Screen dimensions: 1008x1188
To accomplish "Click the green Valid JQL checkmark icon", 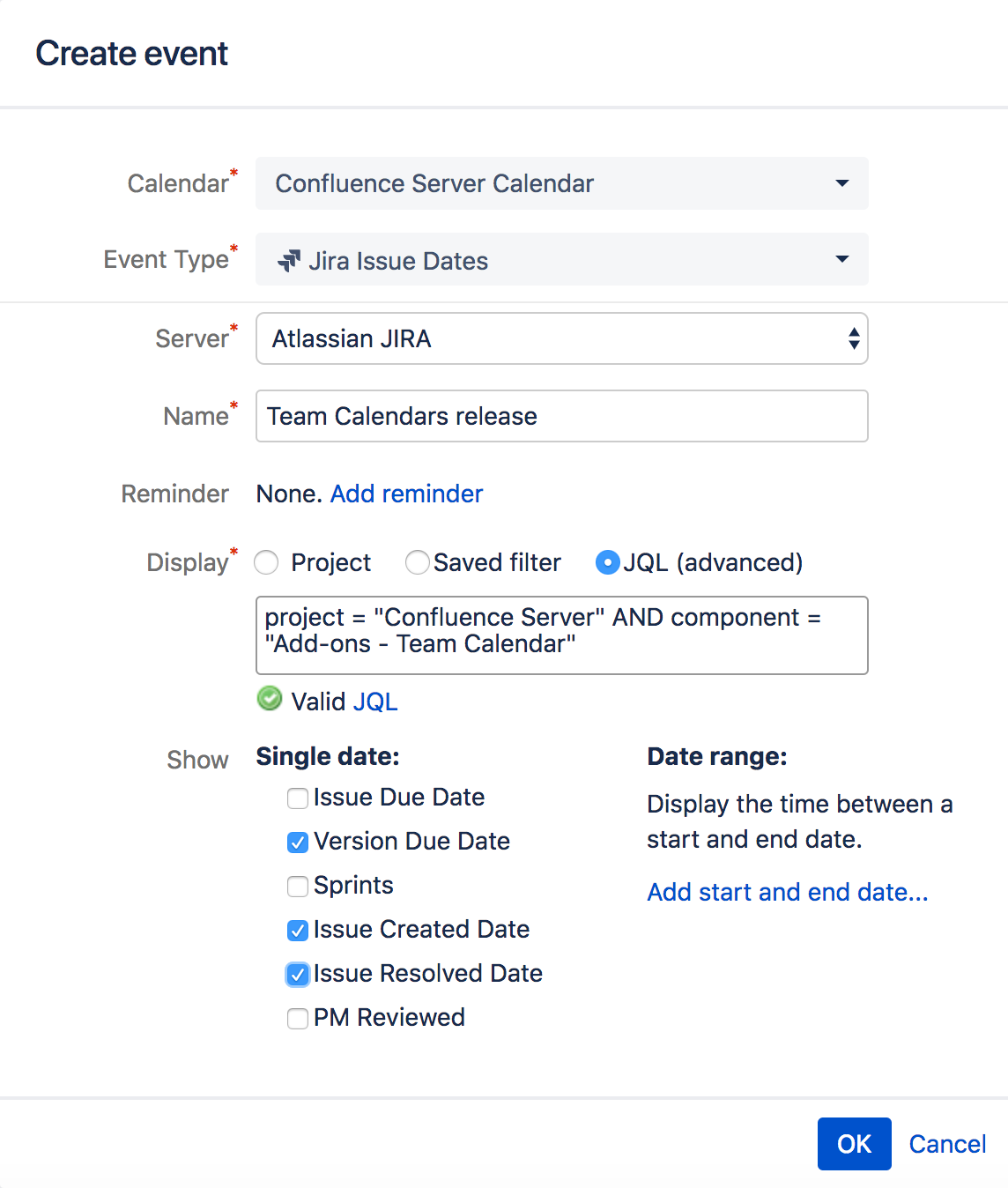I will (x=270, y=699).
